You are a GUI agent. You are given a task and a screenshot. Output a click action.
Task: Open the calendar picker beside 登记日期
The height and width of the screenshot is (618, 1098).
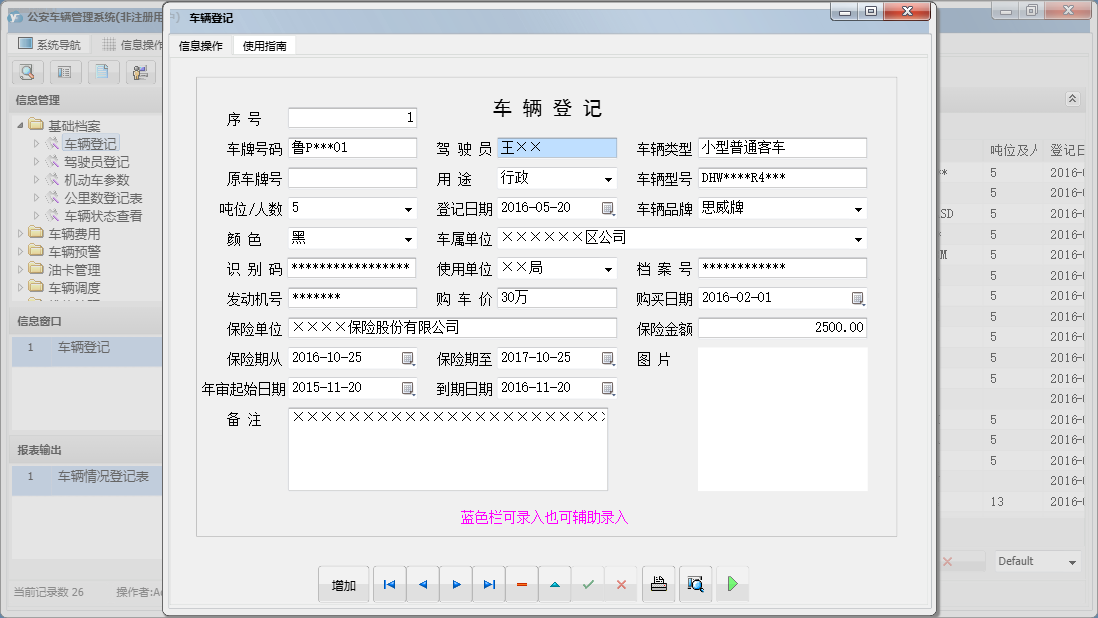(608, 207)
